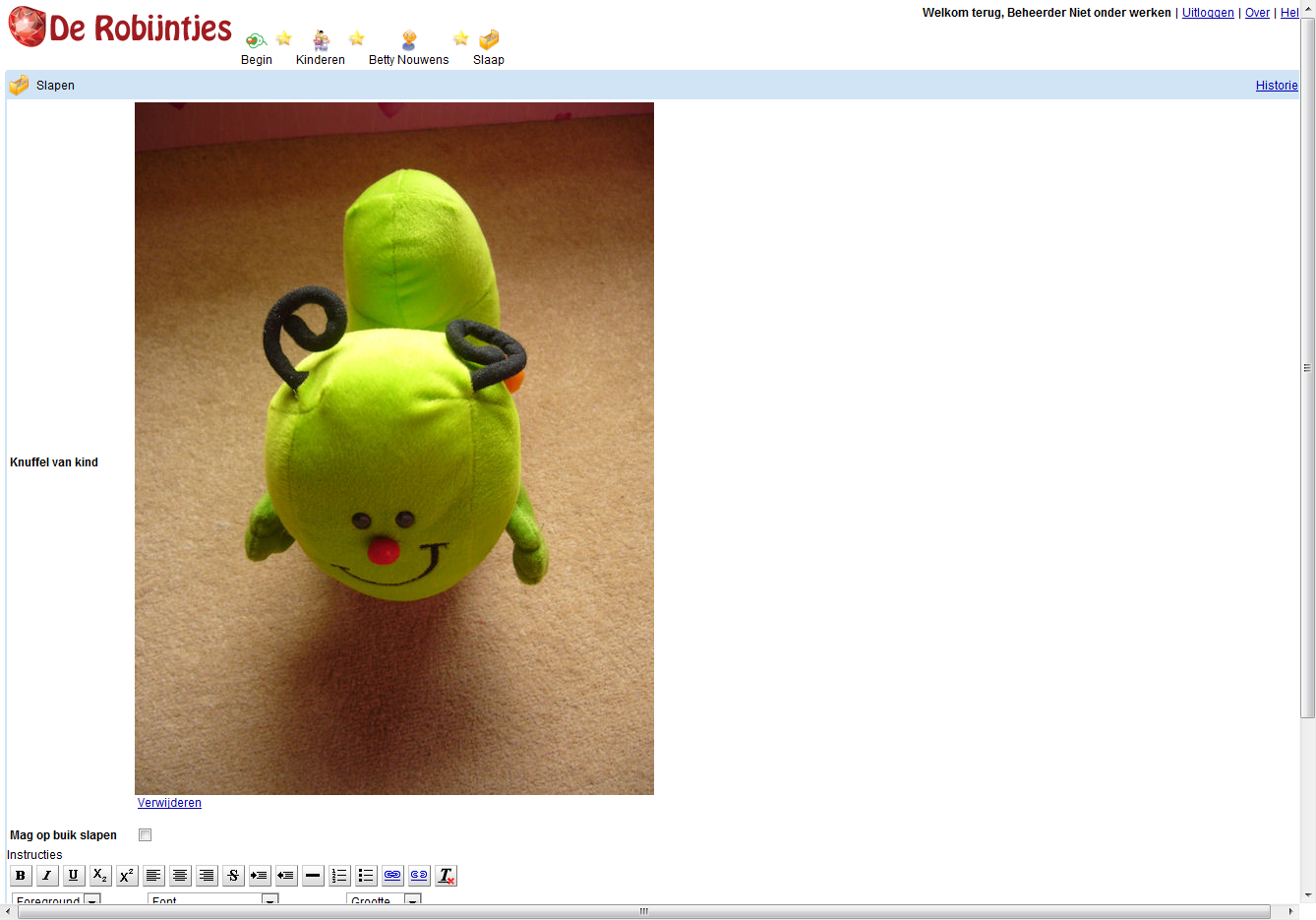
Task: Click the Uitloggen link
Action: pyautogui.click(x=1208, y=13)
